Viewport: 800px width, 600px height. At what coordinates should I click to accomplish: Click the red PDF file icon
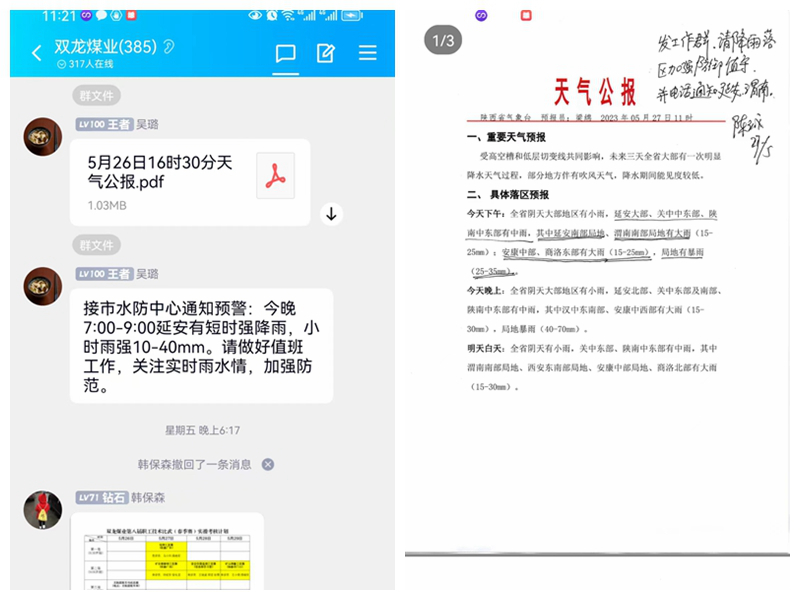[275, 176]
